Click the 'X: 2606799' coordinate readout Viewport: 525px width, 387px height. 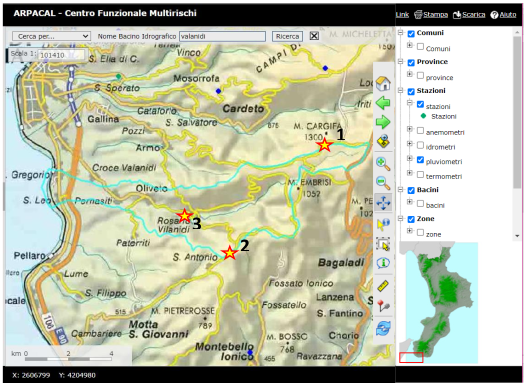pyautogui.click(x=31, y=375)
